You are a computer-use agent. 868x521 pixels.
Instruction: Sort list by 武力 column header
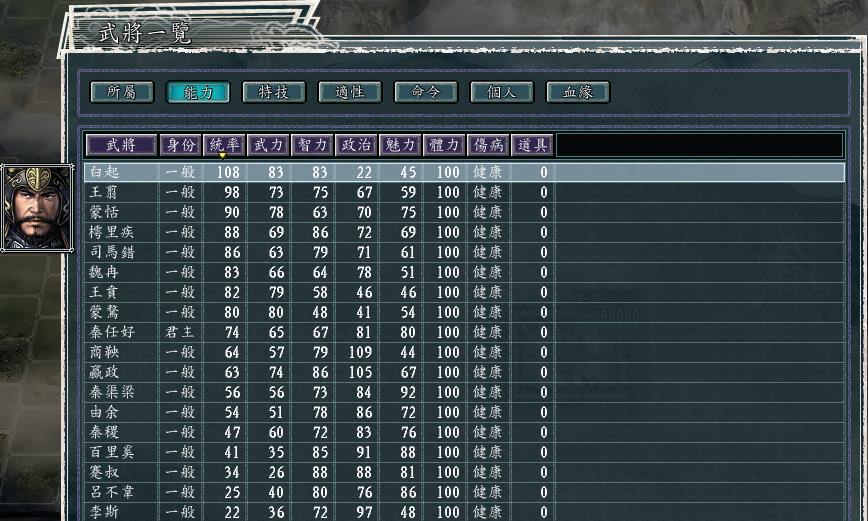pos(268,145)
